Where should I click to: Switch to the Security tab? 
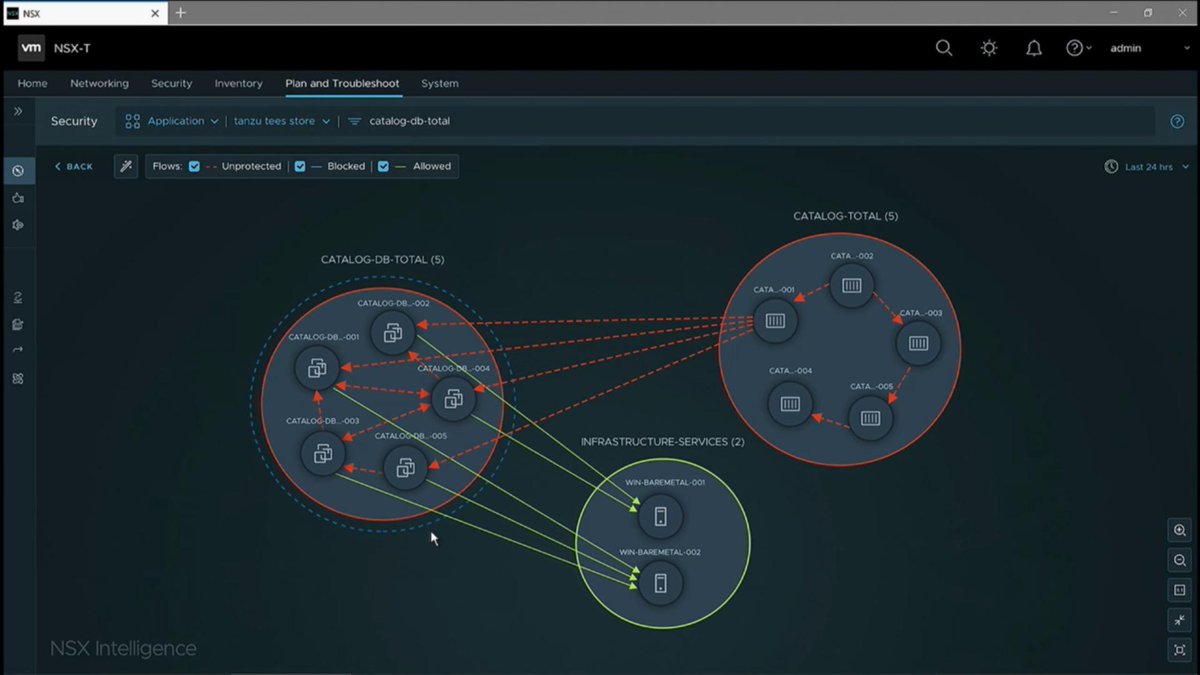pyautogui.click(x=171, y=84)
